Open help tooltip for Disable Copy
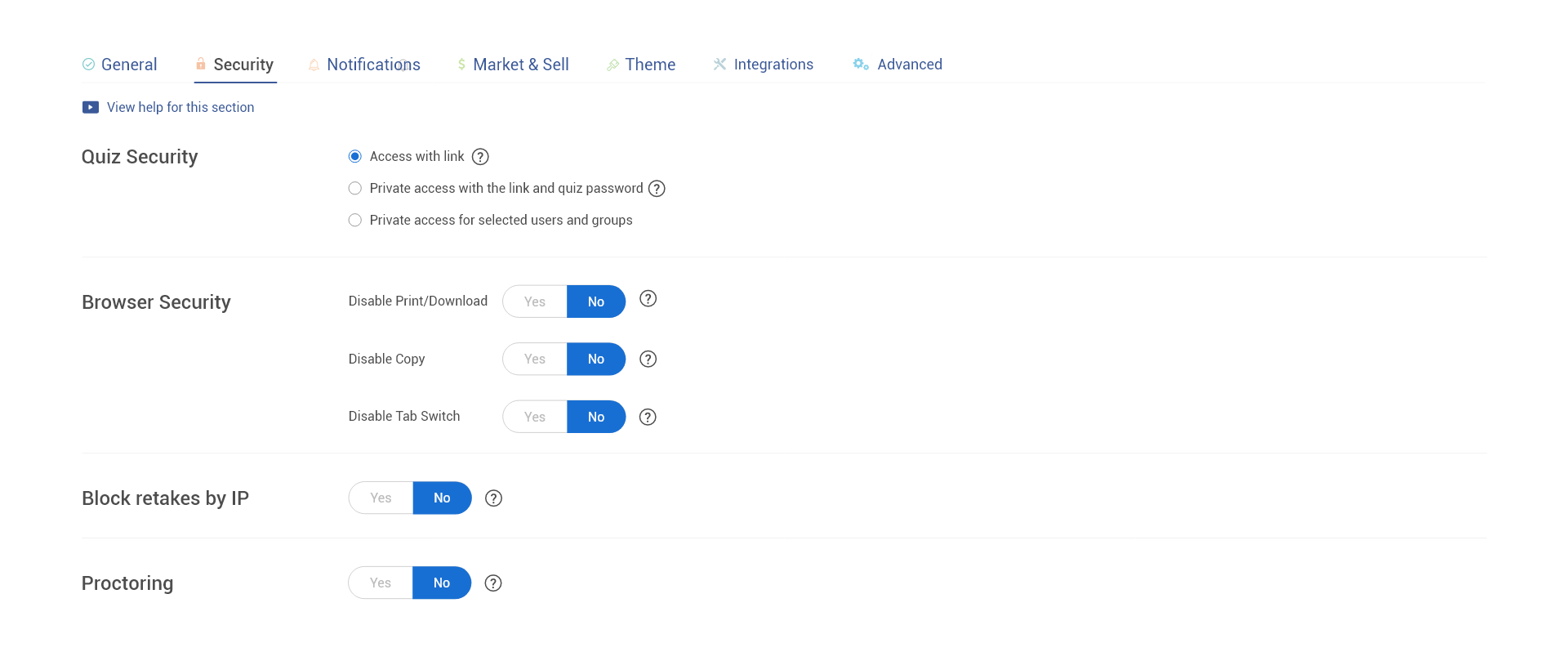Screen dimensions: 1568x652 coord(648,359)
